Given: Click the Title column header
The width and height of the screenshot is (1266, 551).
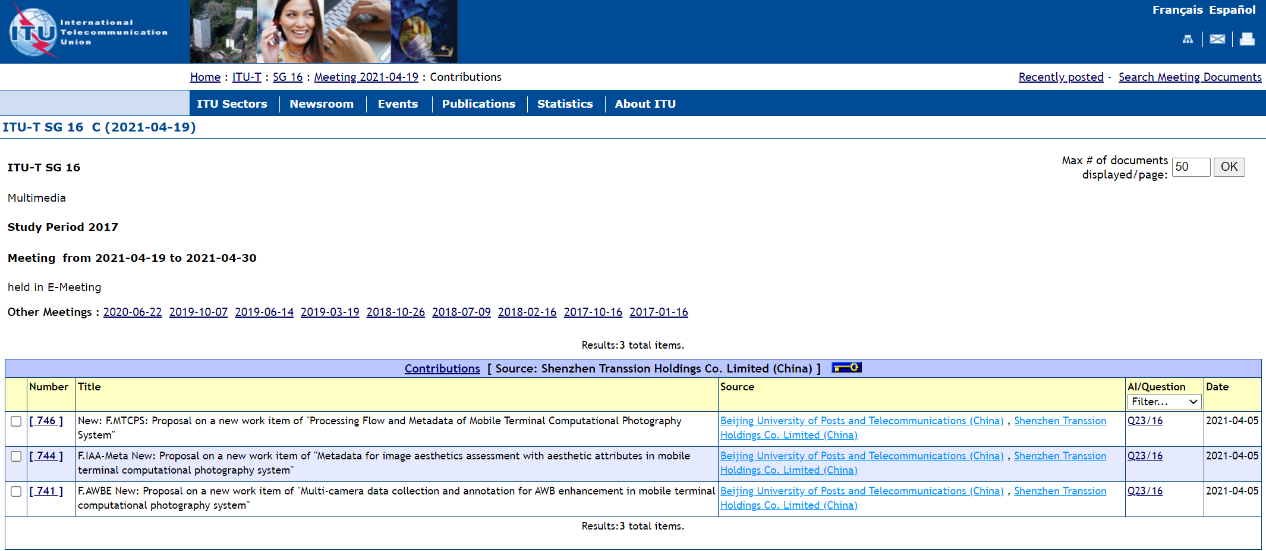Looking at the screenshot, I should 89,387.
